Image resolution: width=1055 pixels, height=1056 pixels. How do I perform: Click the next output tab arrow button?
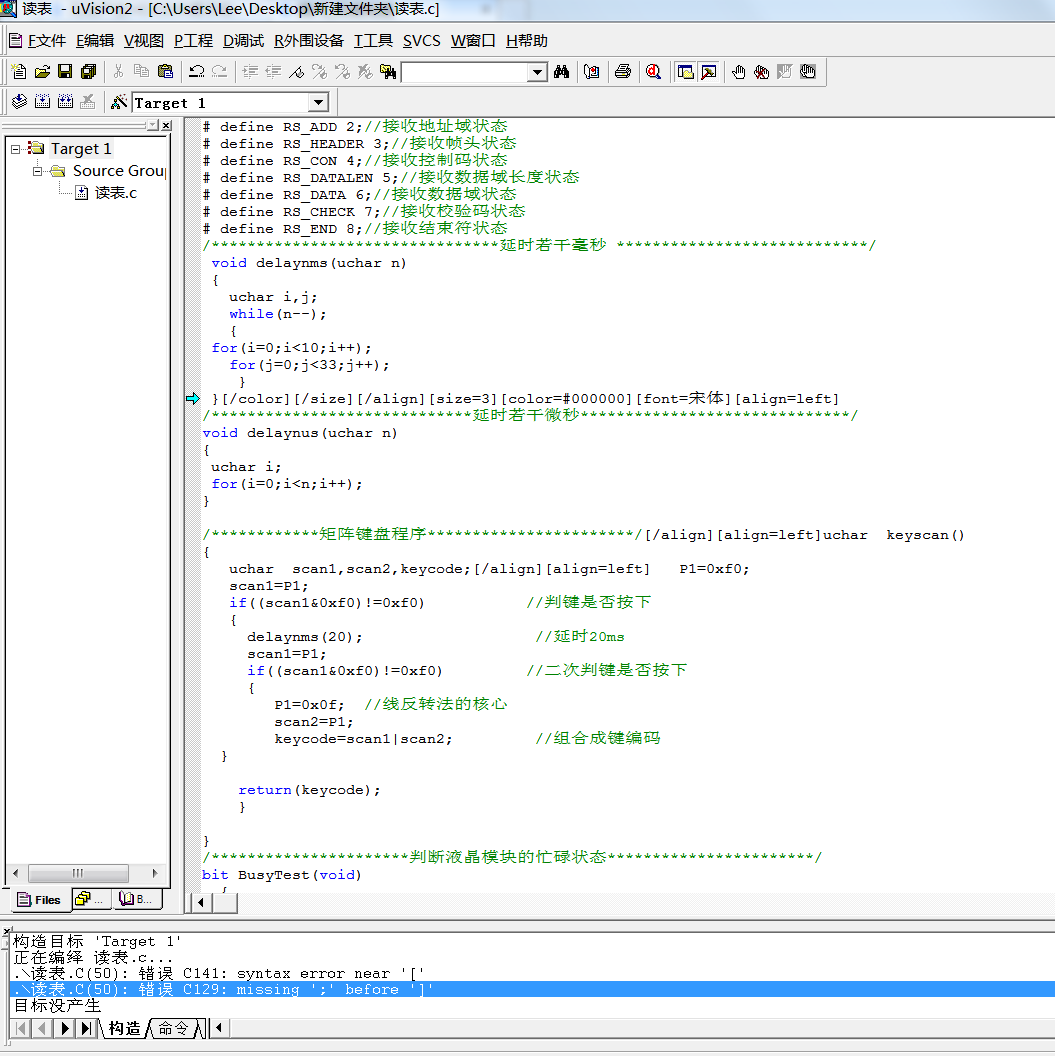pyautogui.click(x=65, y=1028)
